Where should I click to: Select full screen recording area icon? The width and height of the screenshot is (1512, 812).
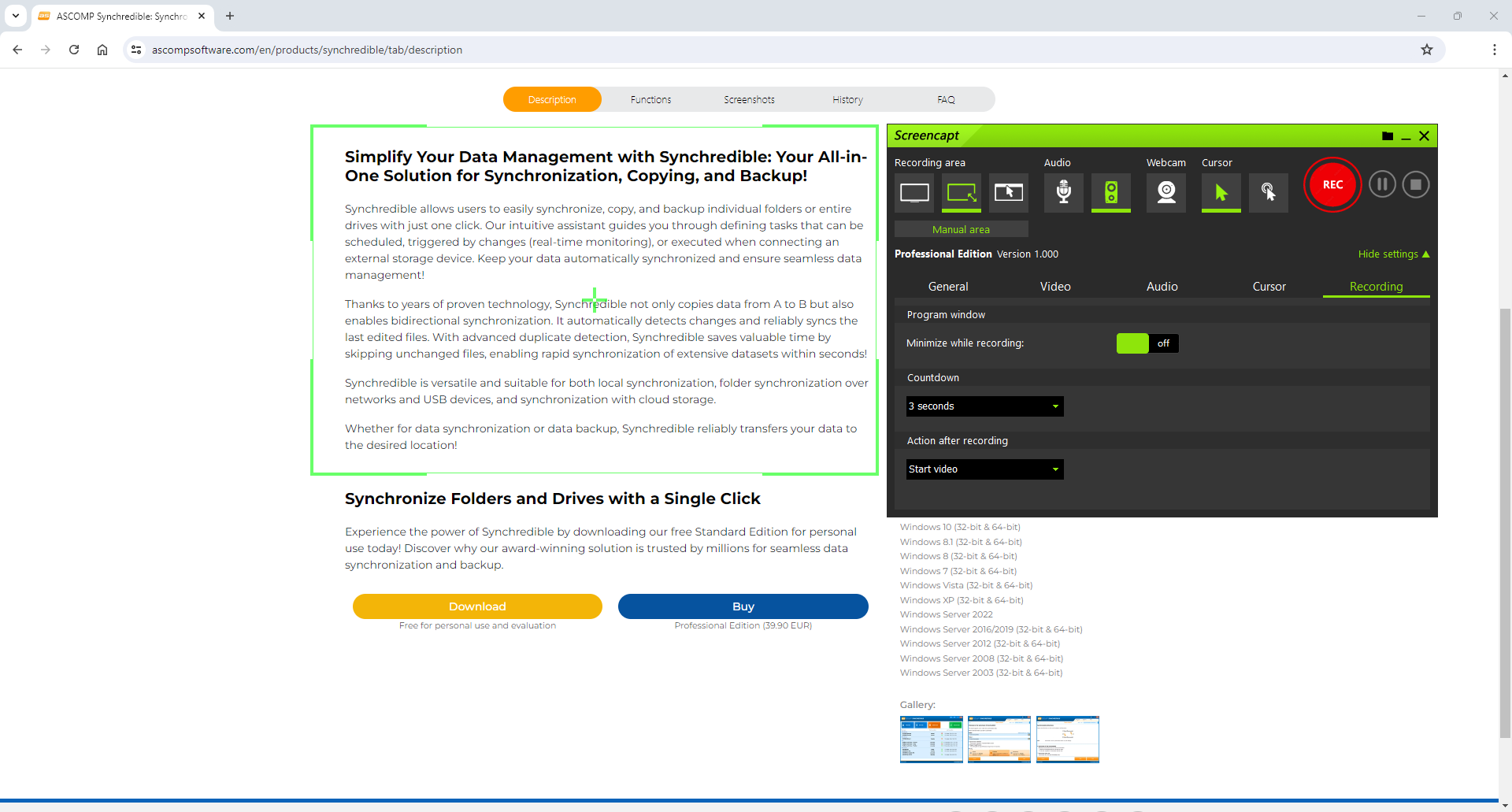click(x=914, y=193)
